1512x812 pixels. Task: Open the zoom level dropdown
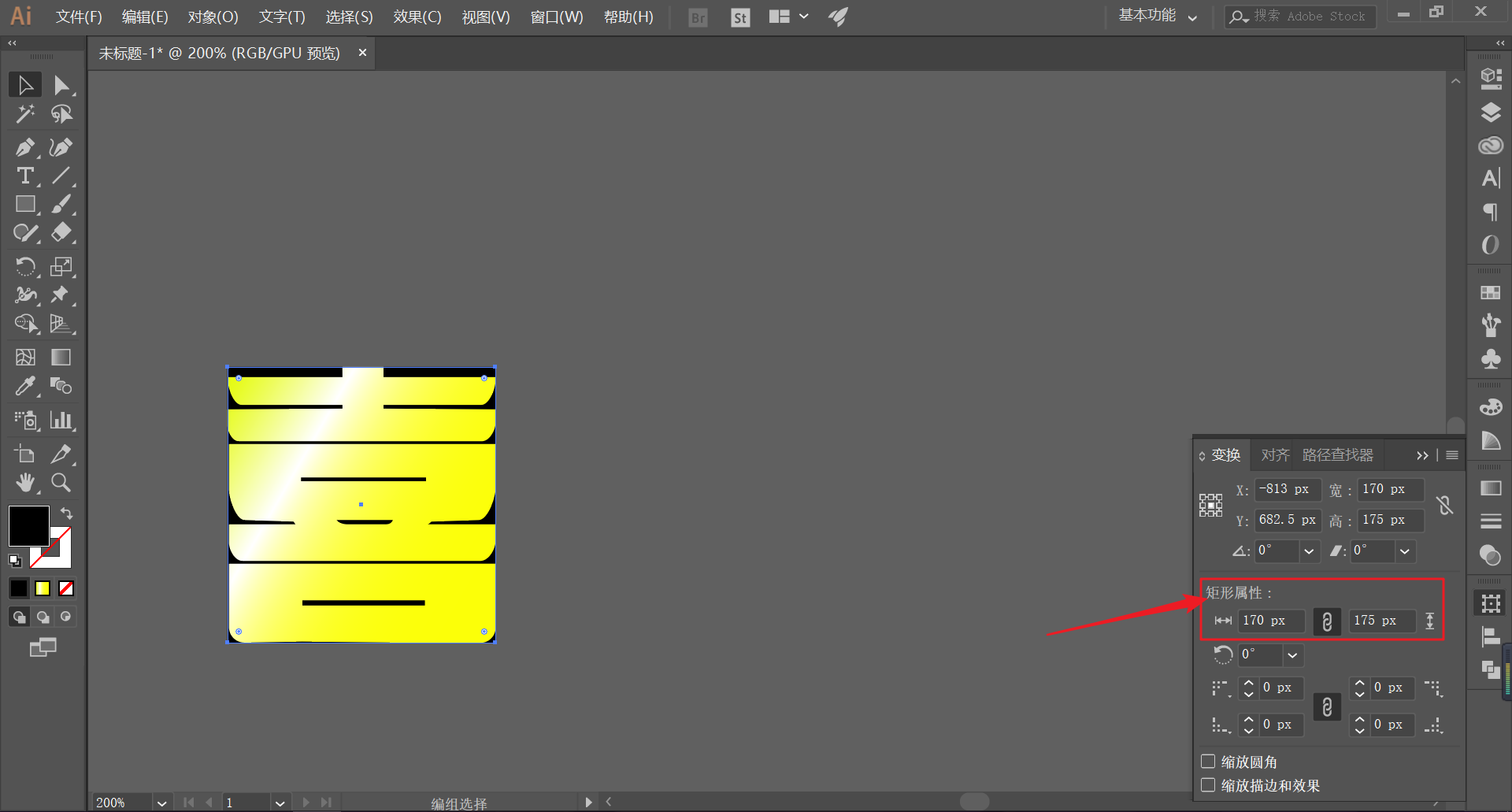[x=161, y=803]
